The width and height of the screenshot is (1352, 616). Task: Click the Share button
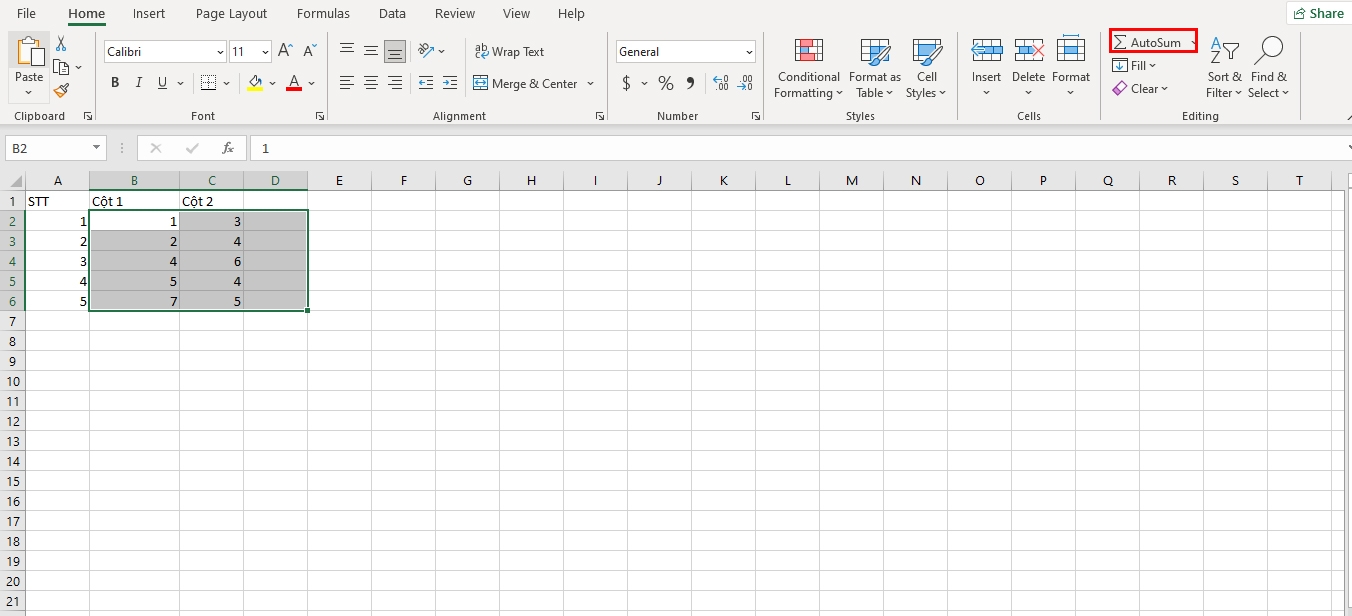[x=1318, y=13]
